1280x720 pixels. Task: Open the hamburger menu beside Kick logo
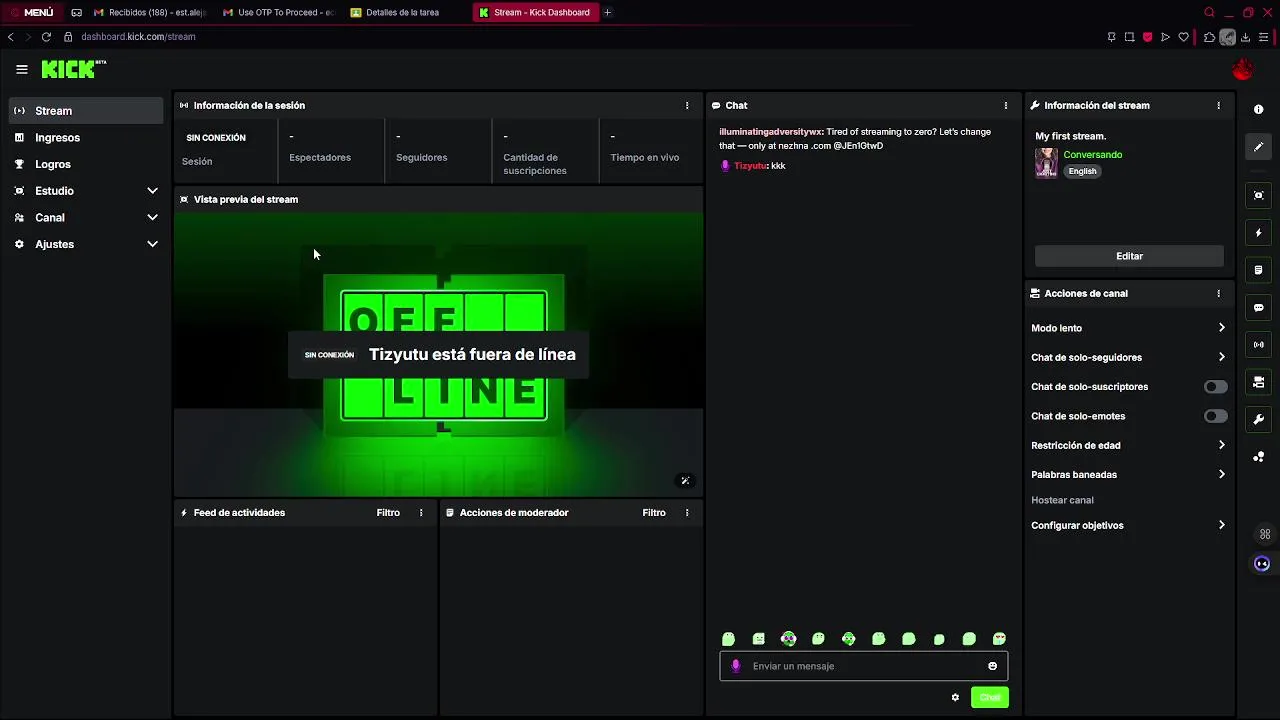tap(22, 69)
